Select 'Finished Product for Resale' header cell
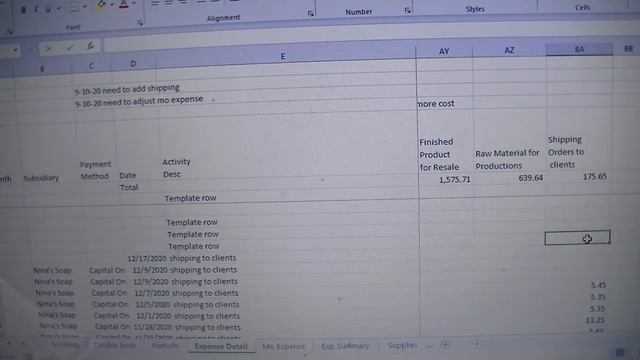The image size is (640, 360). point(439,155)
